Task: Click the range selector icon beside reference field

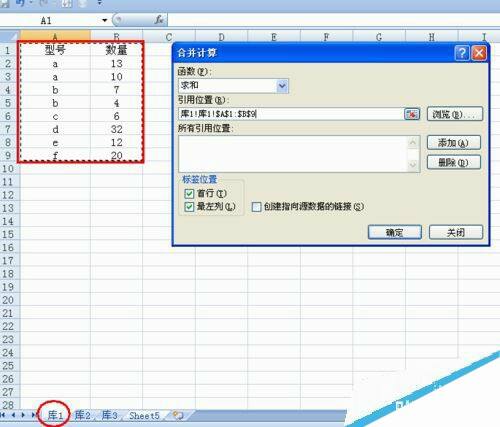Action: pyautogui.click(x=412, y=114)
